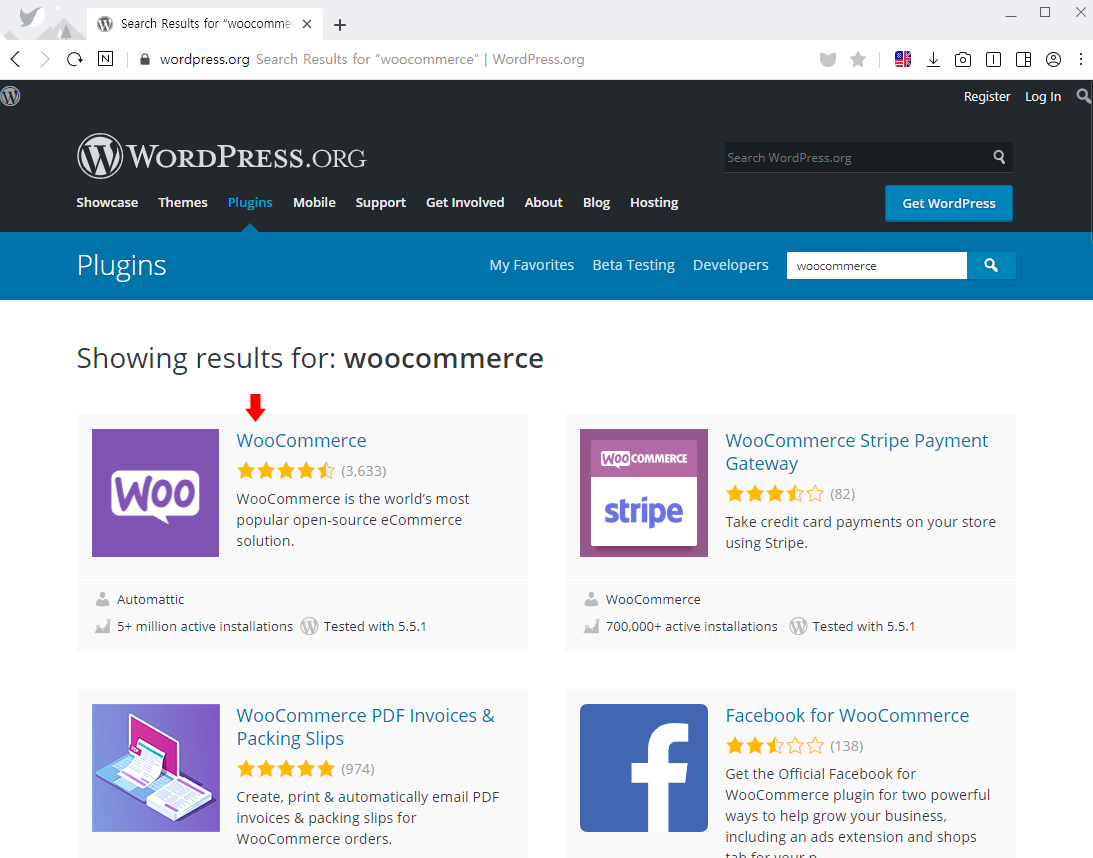Open the Blog menu item
Viewport: 1093px width, 858px height.
pos(597,203)
